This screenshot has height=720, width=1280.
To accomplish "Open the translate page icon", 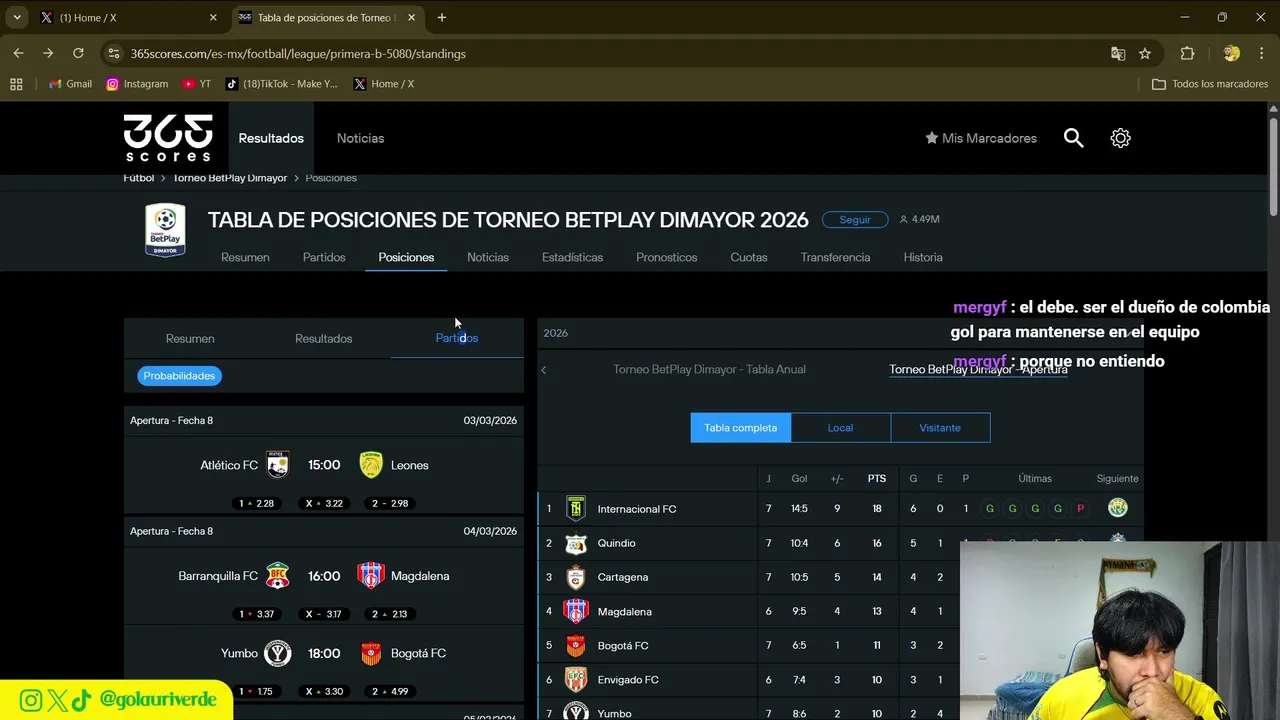I will (x=1118, y=54).
